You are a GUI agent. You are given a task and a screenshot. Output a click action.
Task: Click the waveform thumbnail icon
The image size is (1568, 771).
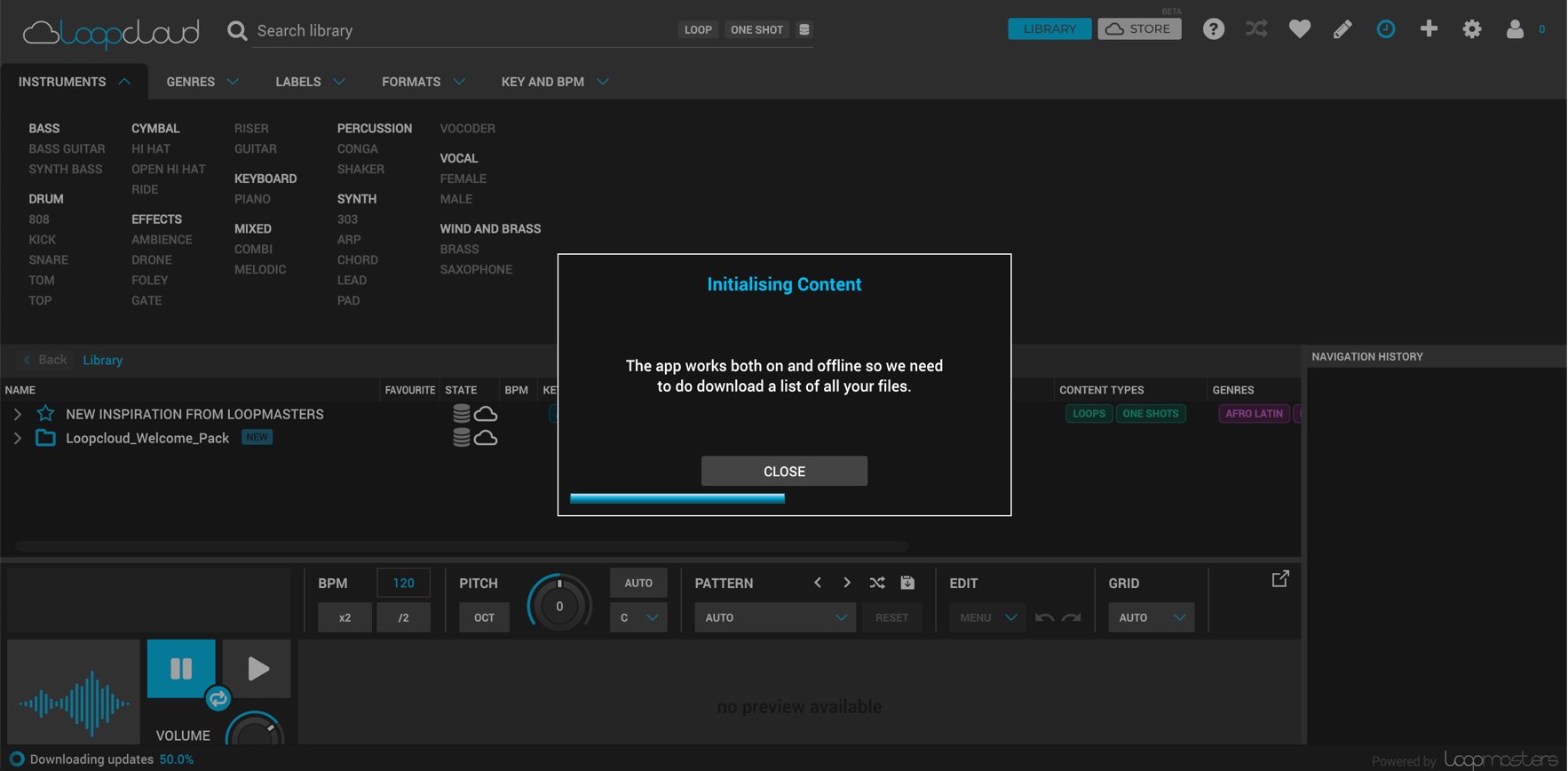[74, 692]
